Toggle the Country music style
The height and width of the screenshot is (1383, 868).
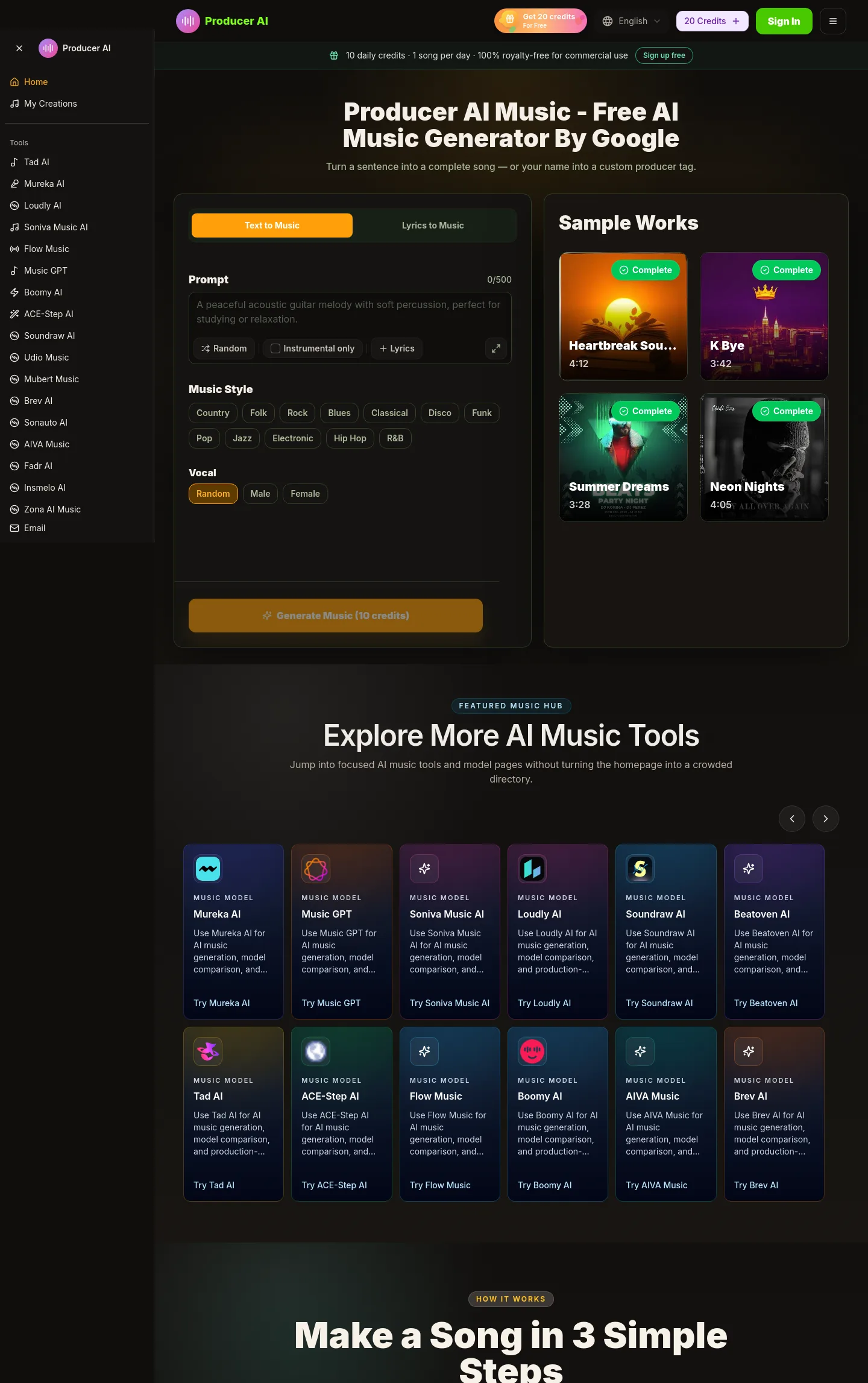tap(213, 413)
